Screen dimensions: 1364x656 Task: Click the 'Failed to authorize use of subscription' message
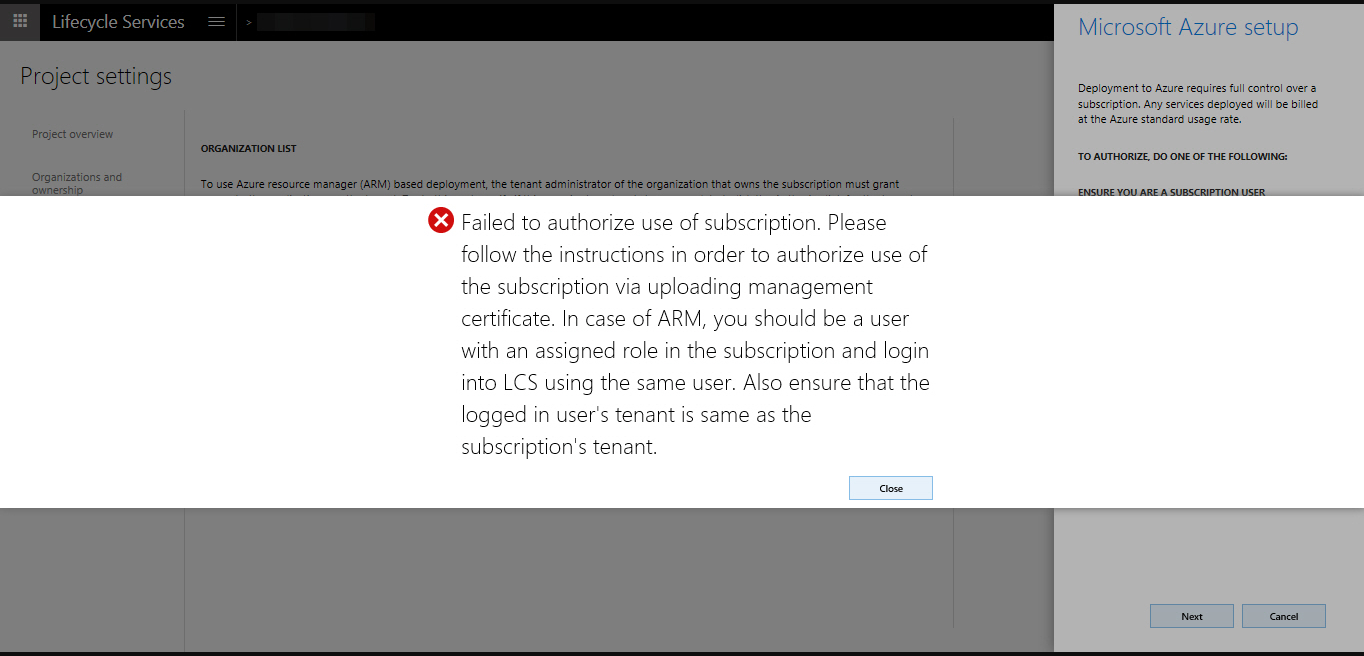pos(695,334)
